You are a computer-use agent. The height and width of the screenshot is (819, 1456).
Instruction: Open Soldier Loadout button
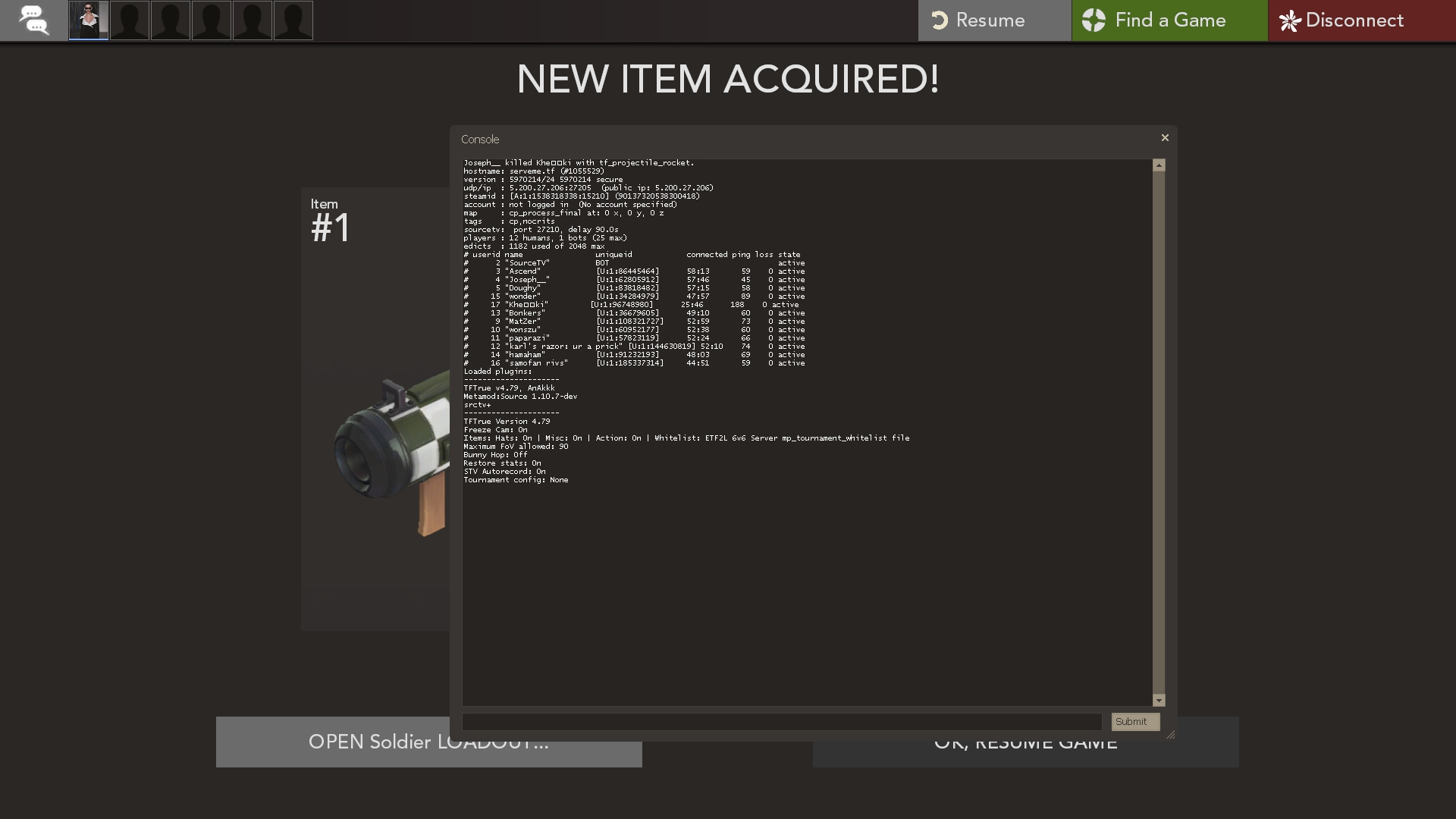pos(428,742)
